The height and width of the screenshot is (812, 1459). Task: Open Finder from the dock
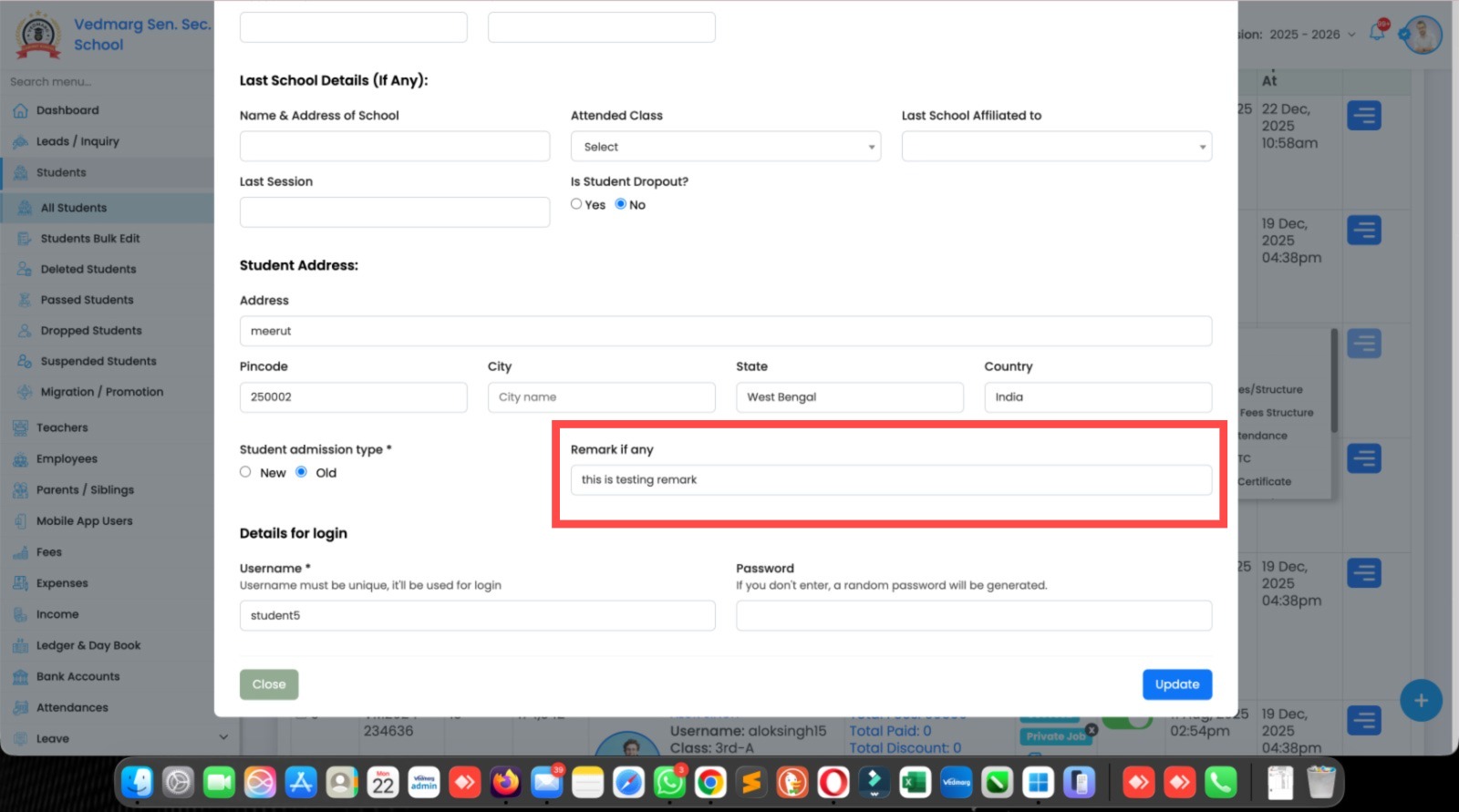point(138,782)
